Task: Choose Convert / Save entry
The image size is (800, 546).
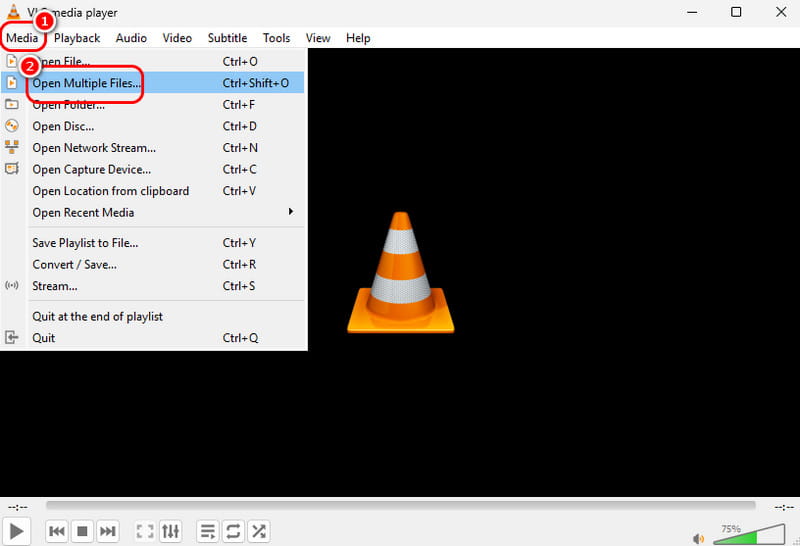Action: [x=153, y=264]
